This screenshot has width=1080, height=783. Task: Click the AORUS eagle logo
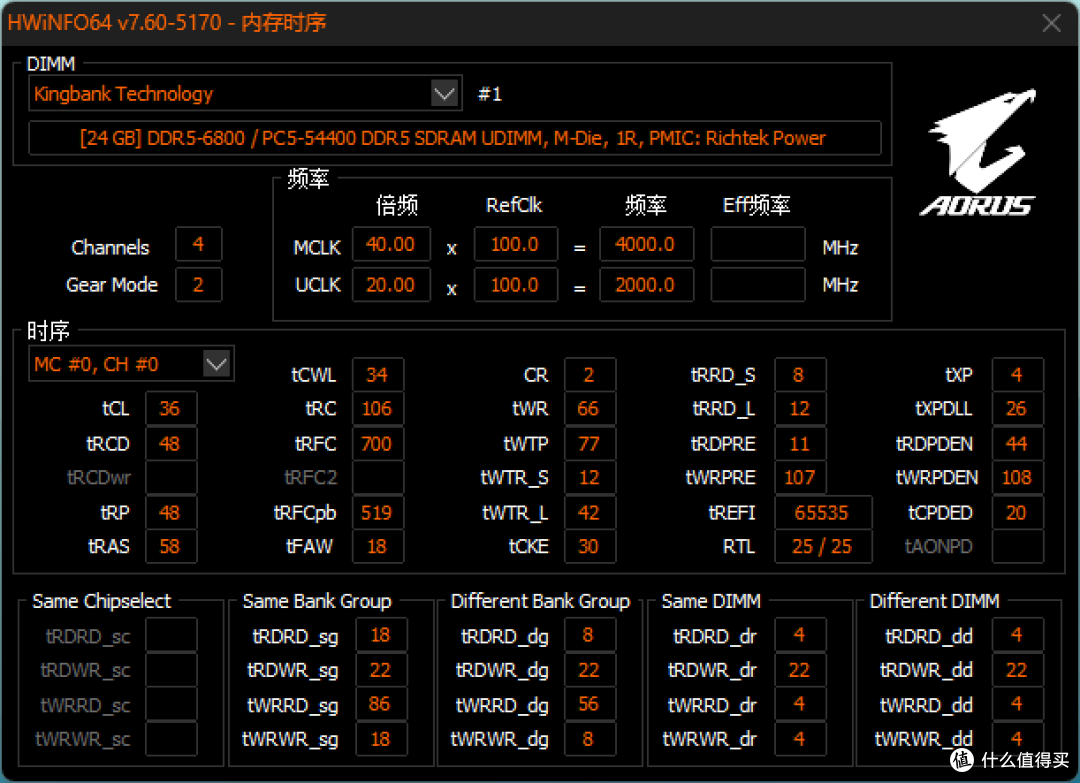[977, 152]
